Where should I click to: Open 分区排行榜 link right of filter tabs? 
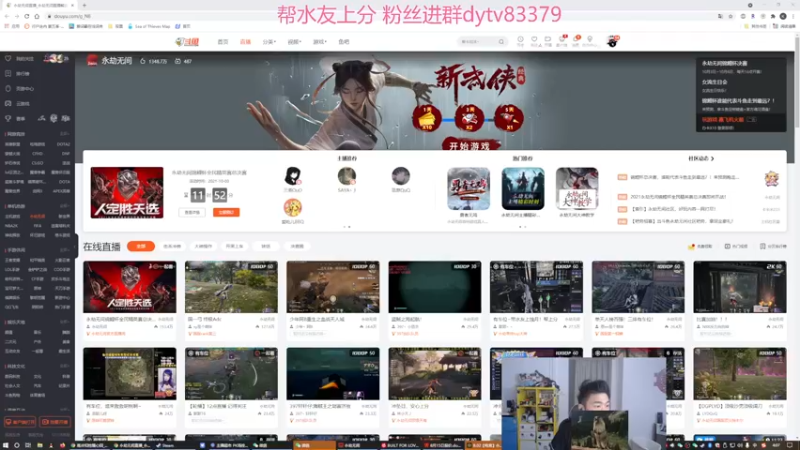click(773, 246)
